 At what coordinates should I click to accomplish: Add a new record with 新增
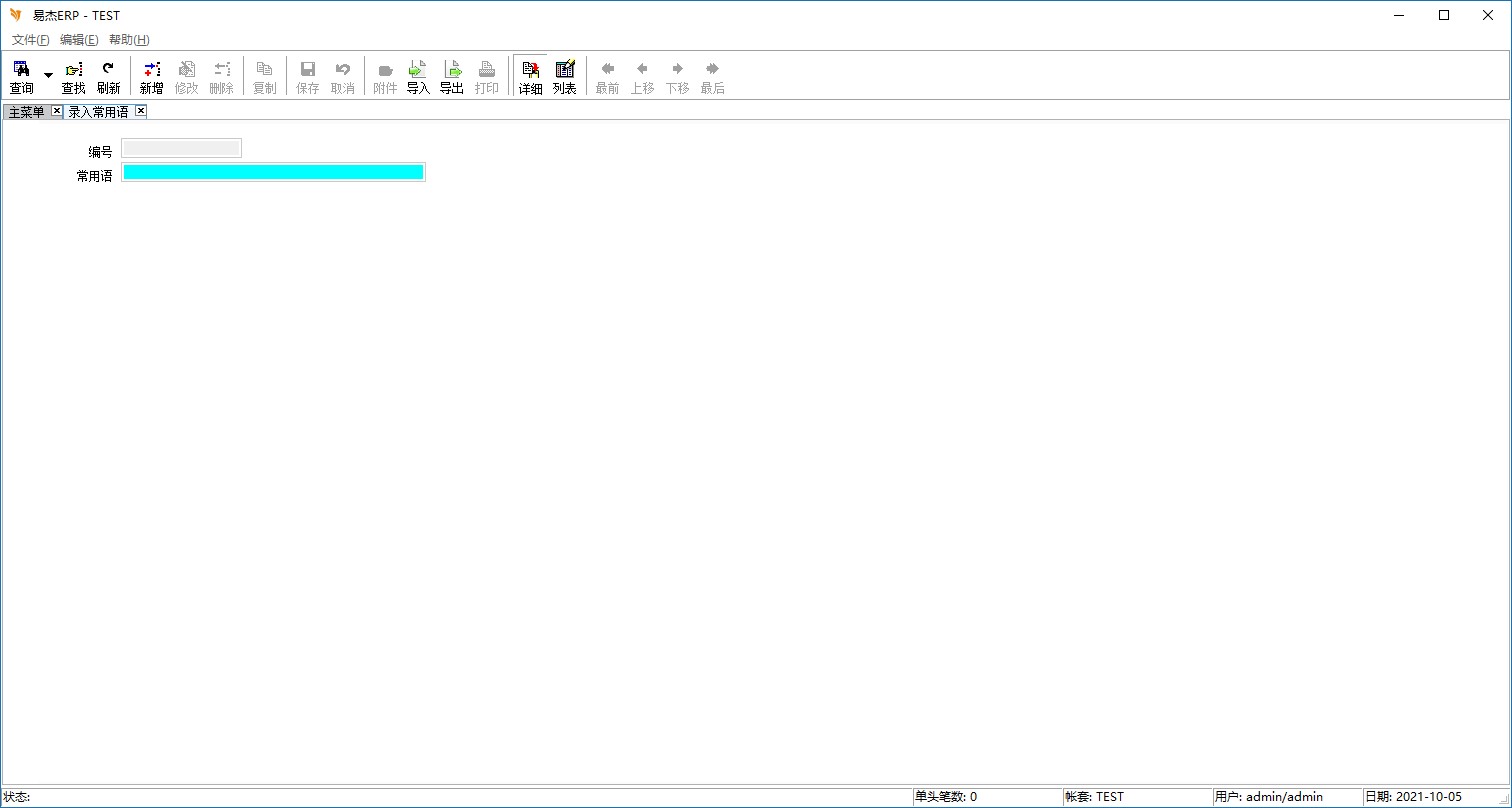click(x=151, y=76)
